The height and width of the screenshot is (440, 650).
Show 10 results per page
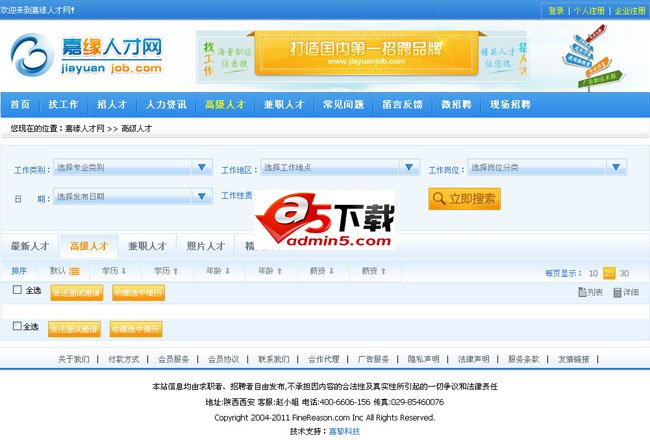coord(593,273)
